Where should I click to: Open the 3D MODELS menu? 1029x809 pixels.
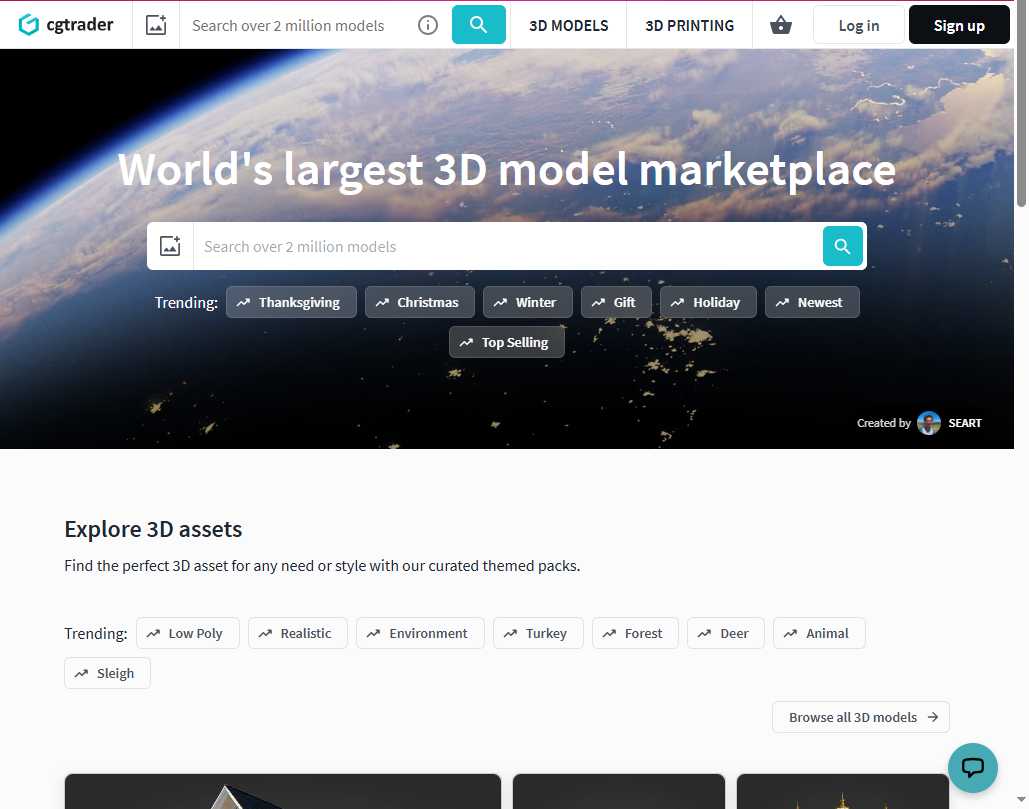[x=568, y=25]
